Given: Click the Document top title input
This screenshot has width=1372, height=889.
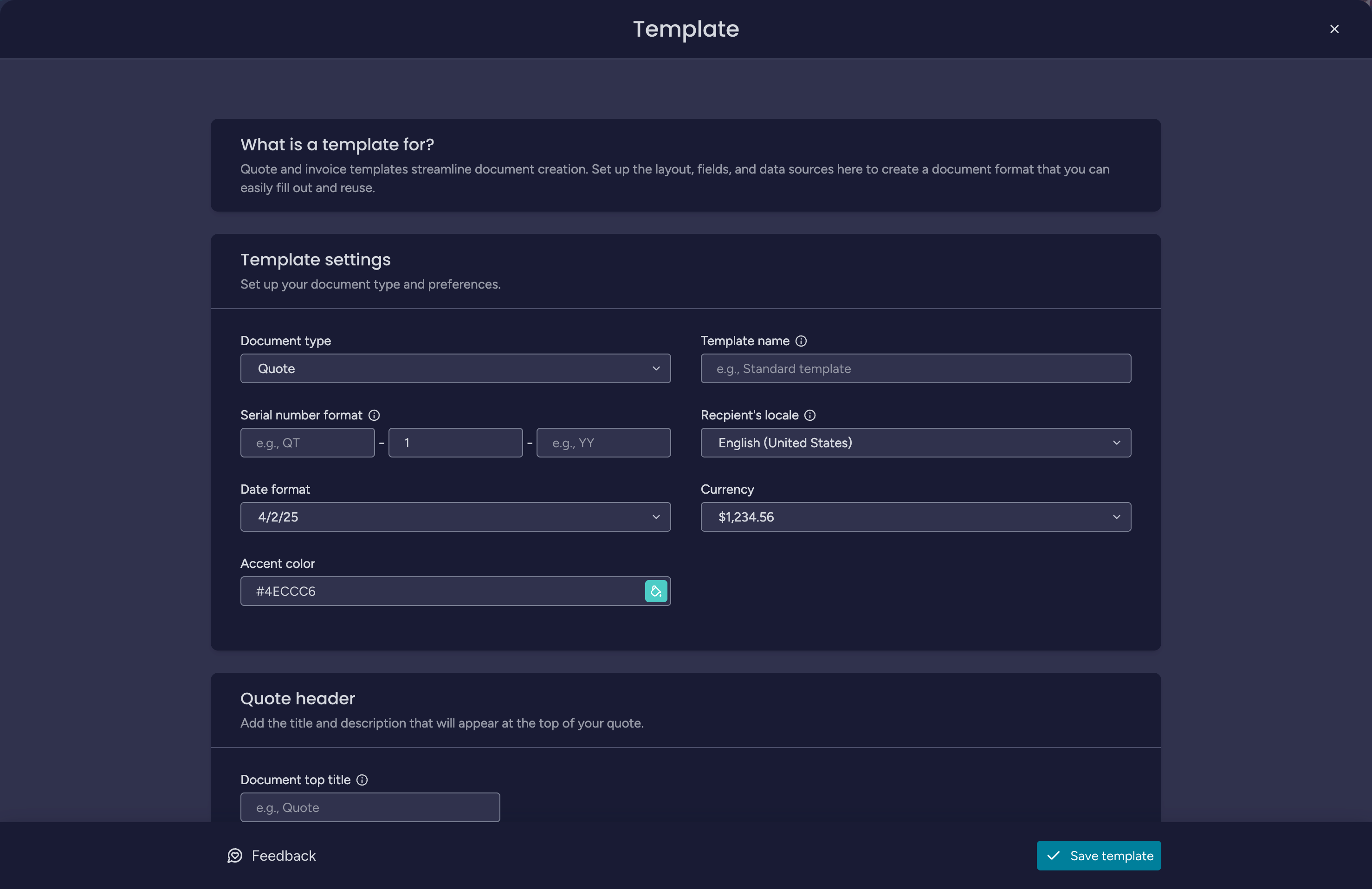Looking at the screenshot, I should tap(370, 807).
